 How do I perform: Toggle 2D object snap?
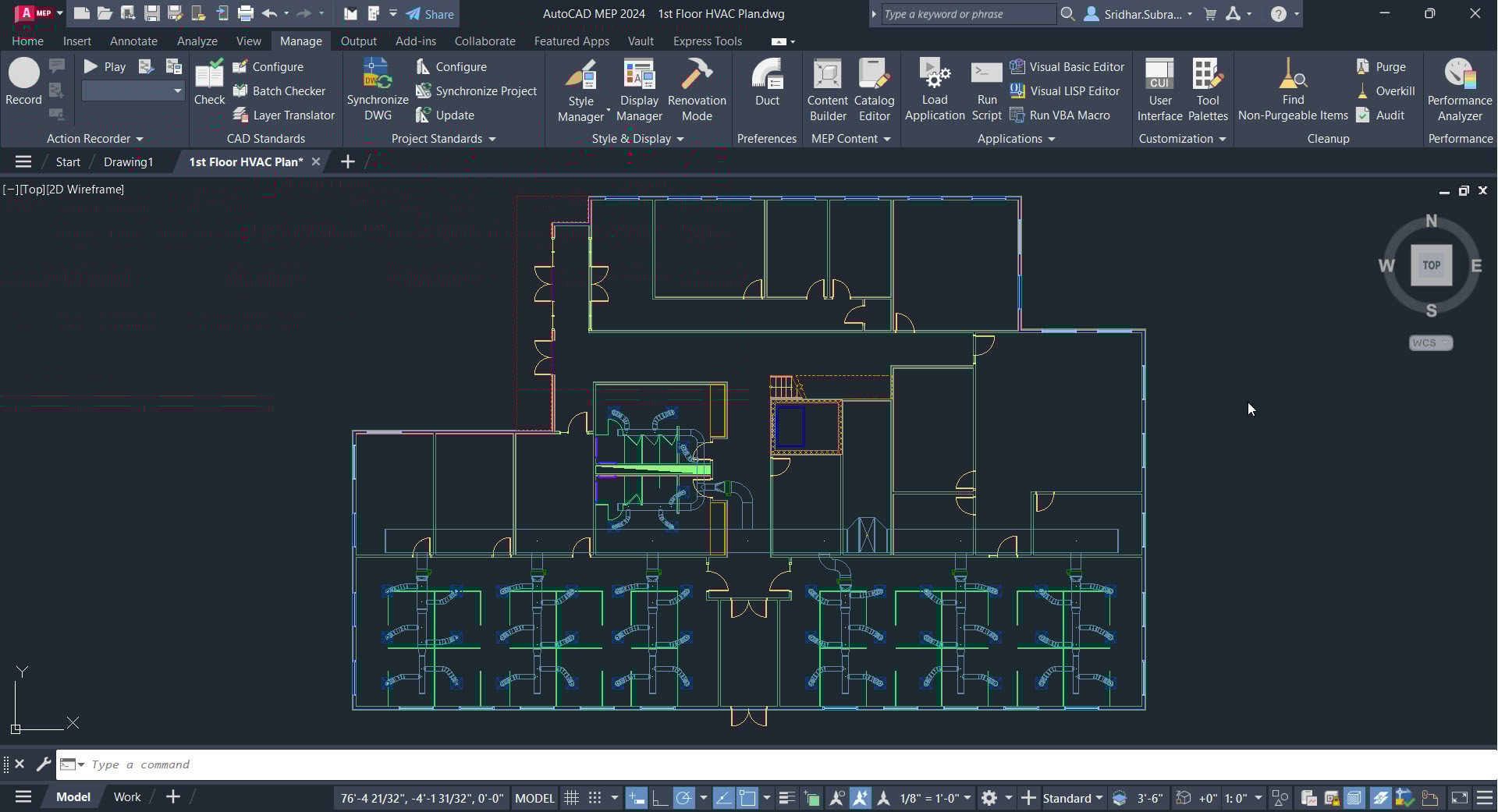747,798
